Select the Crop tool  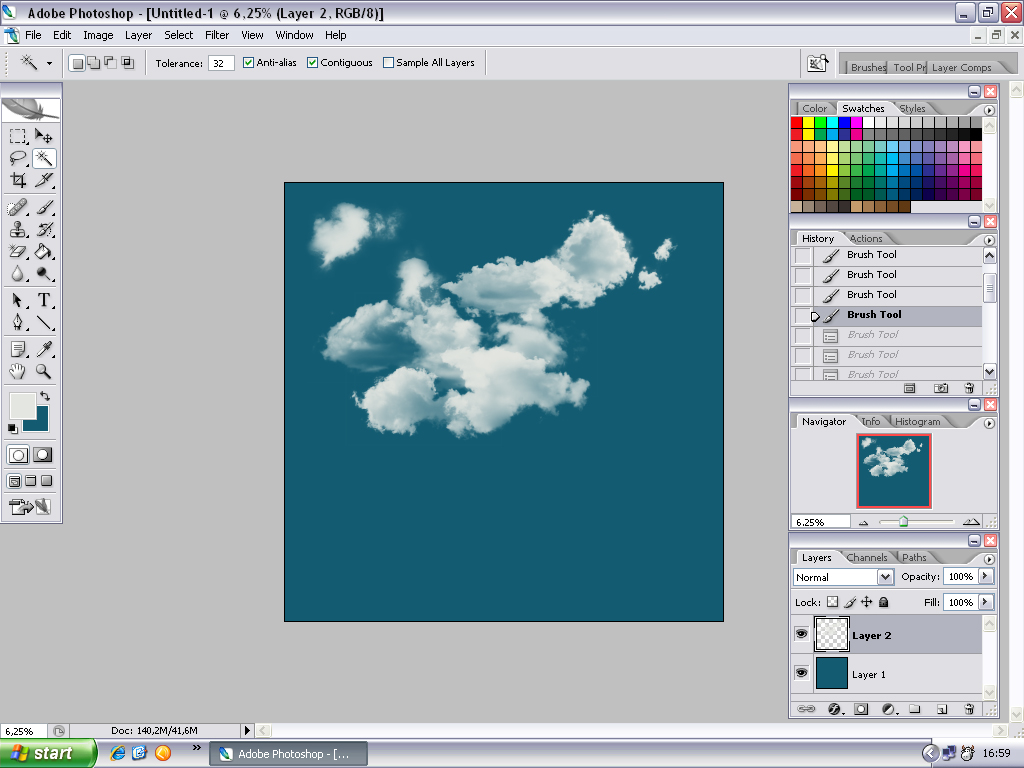click(x=18, y=180)
